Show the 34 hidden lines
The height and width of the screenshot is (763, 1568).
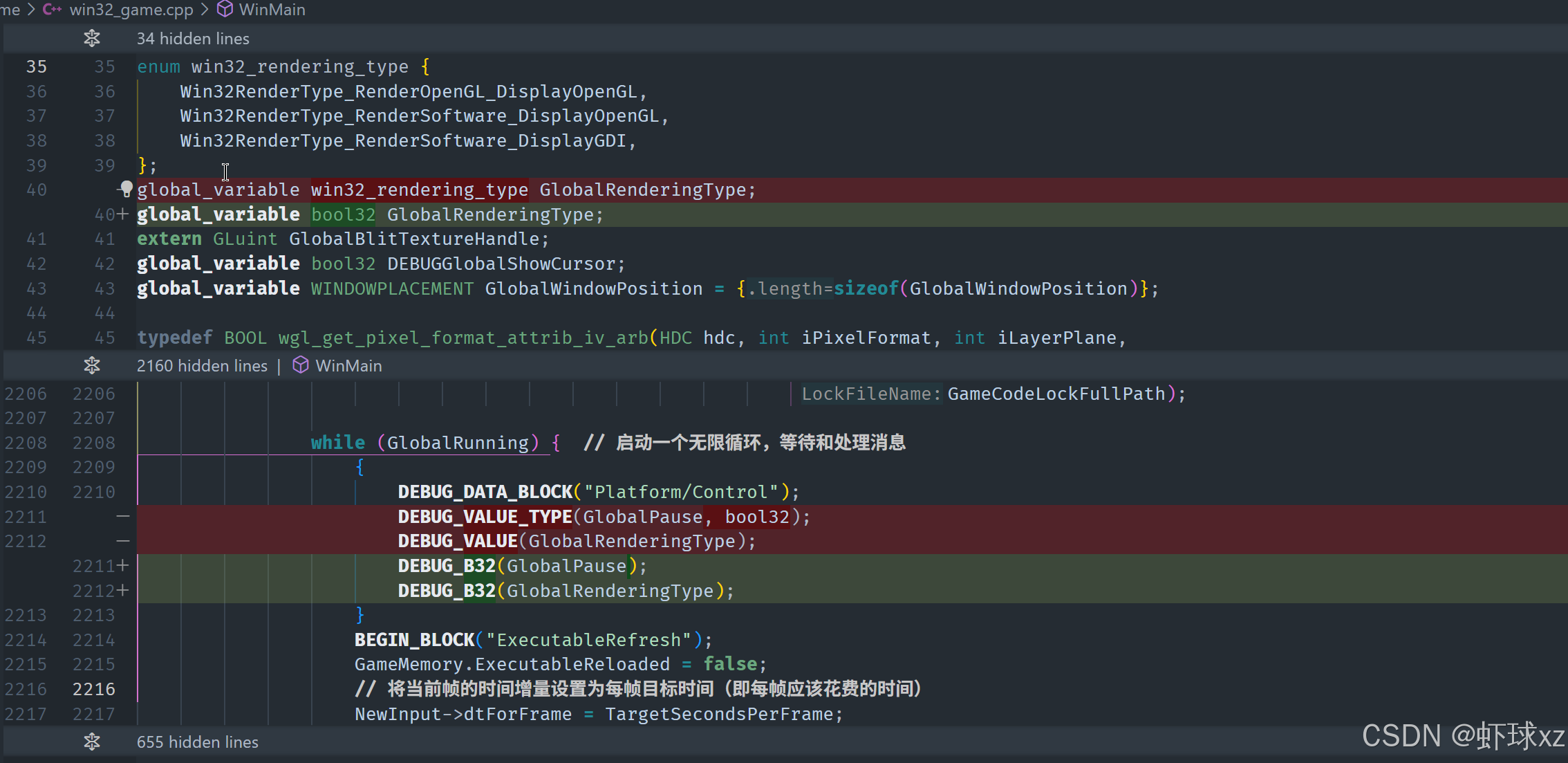(193, 39)
